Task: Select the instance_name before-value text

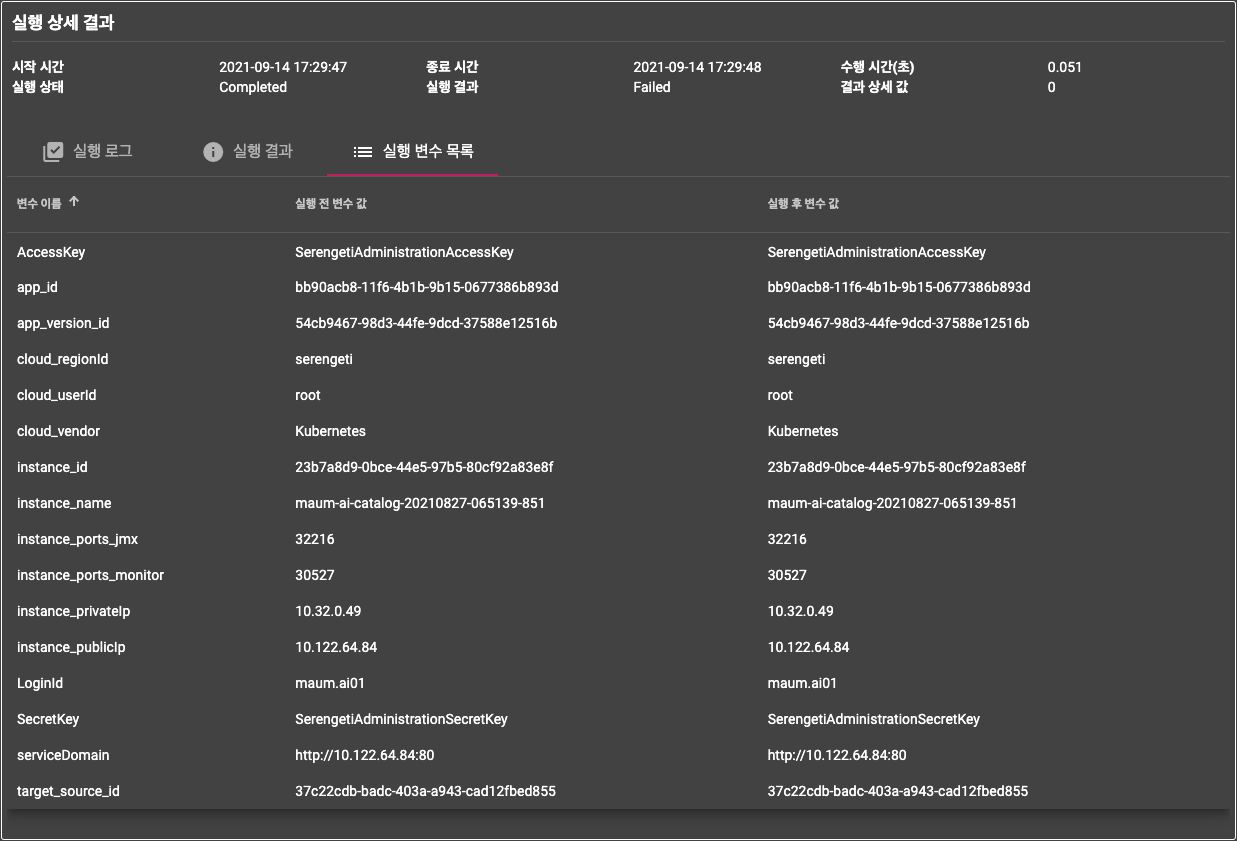Action: (x=419, y=503)
